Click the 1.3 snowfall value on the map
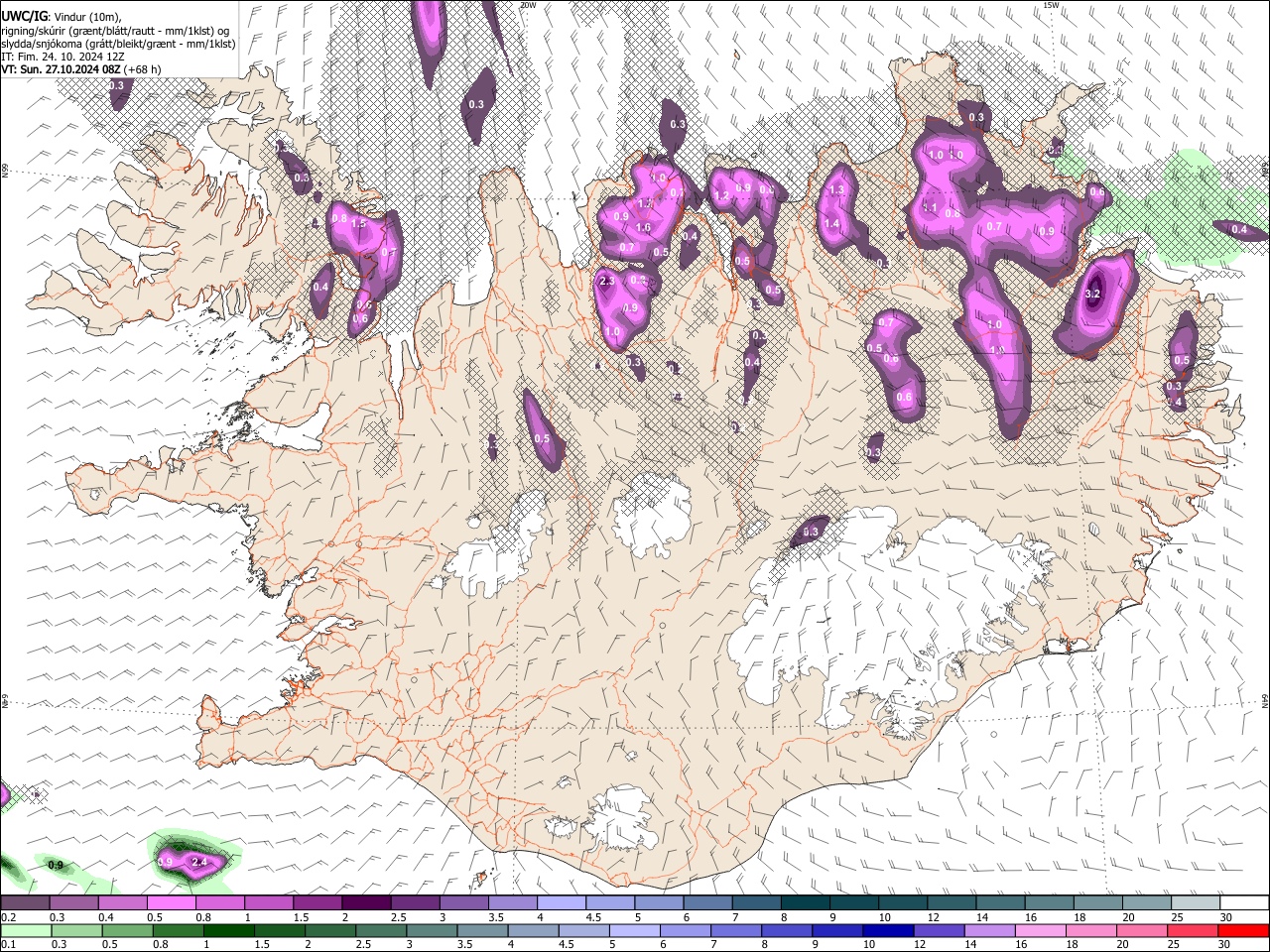The image size is (1270, 952). tap(836, 190)
